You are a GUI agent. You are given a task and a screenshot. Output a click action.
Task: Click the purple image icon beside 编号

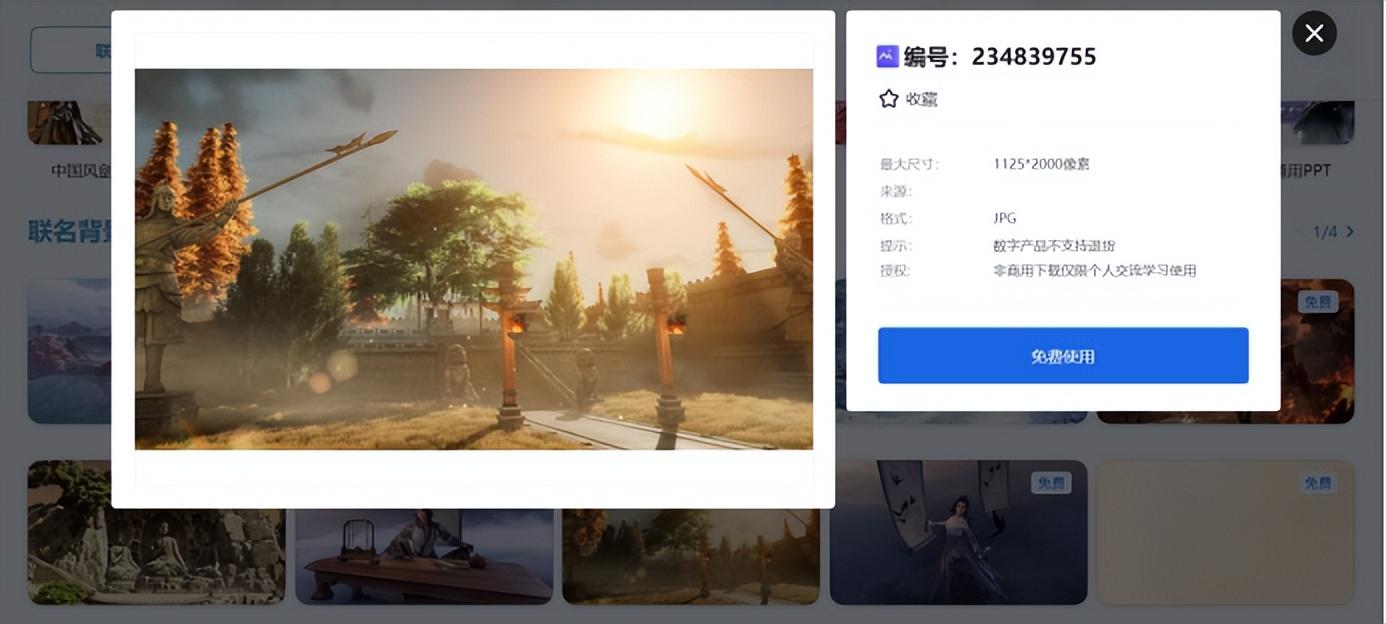click(887, 57)
